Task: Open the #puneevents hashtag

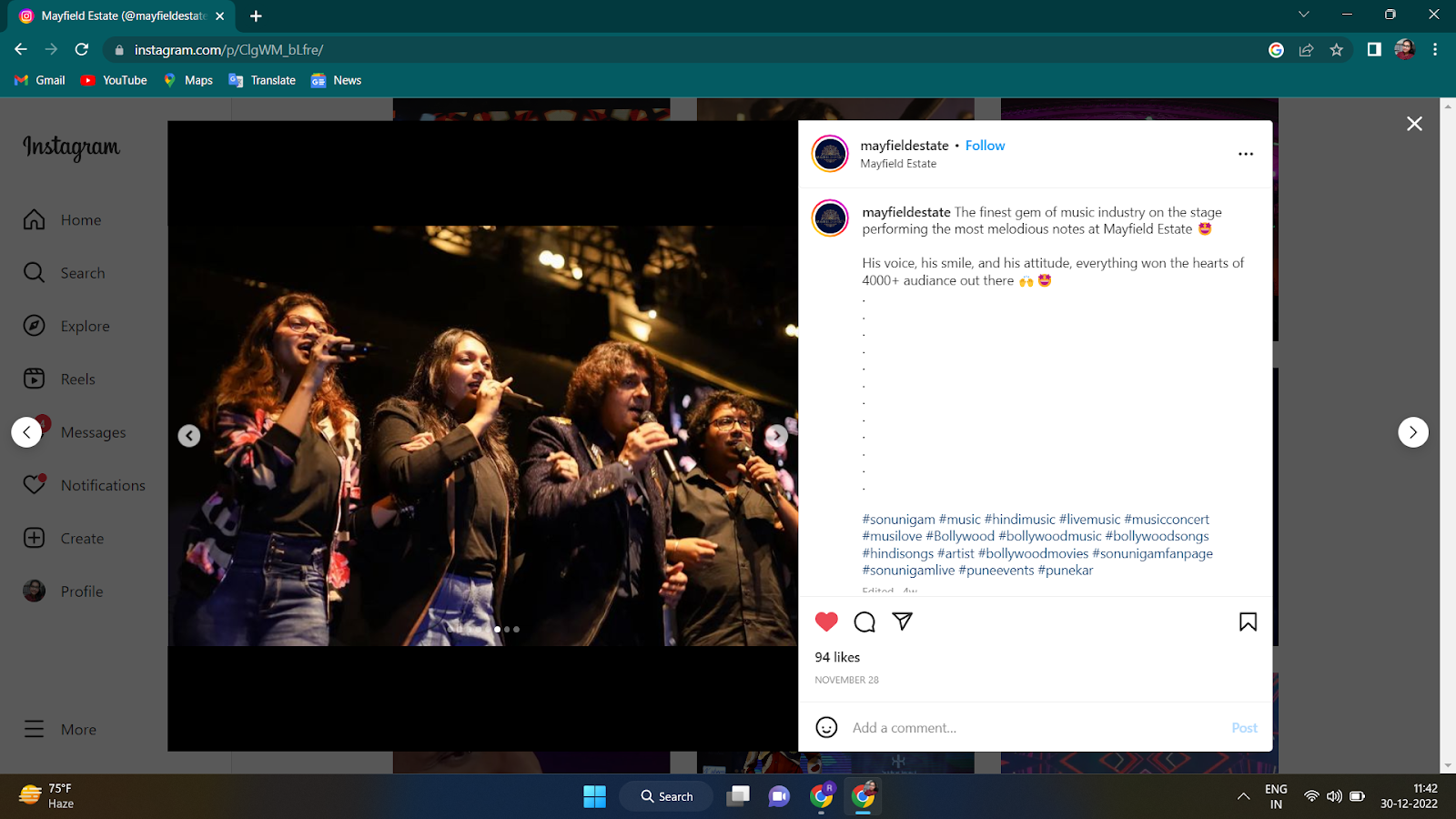Action: pos(996,571)
